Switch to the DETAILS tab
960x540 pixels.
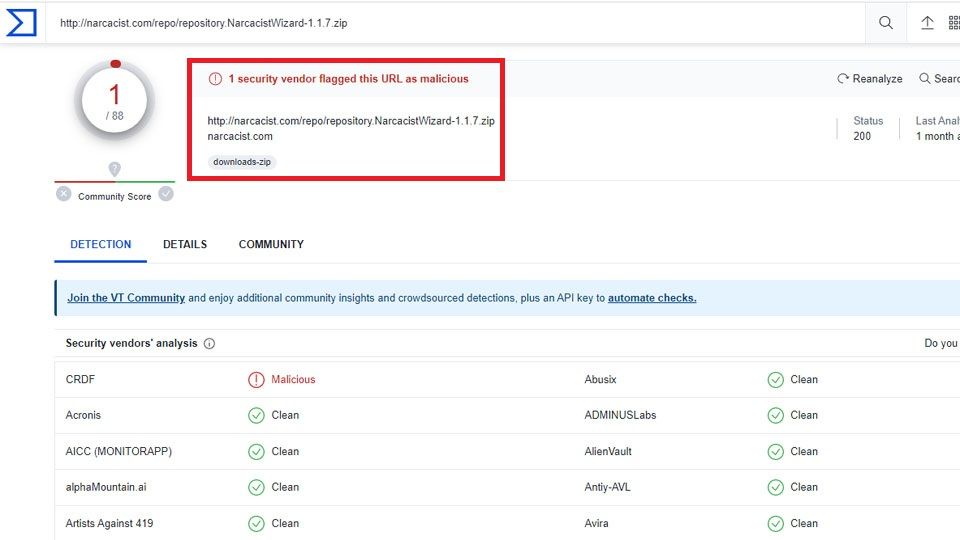point(185,244)
